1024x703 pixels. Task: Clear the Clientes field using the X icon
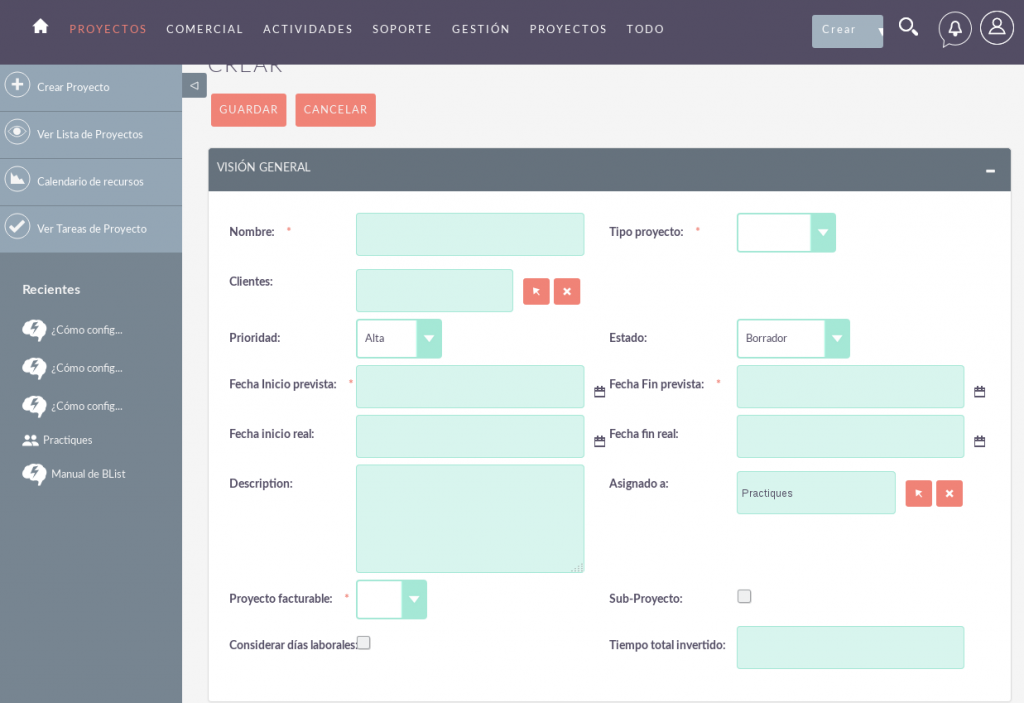(566, 291)
